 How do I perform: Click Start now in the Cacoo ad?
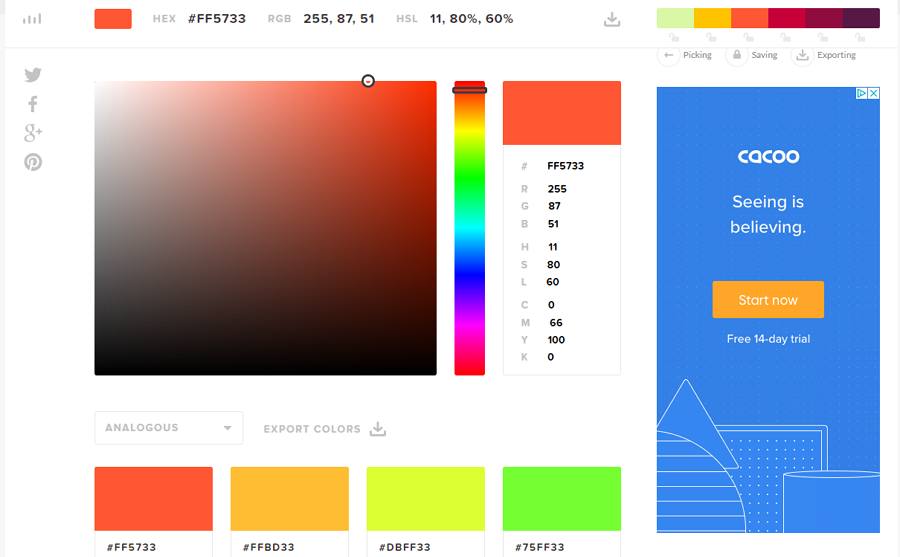(x=768, y=300)
